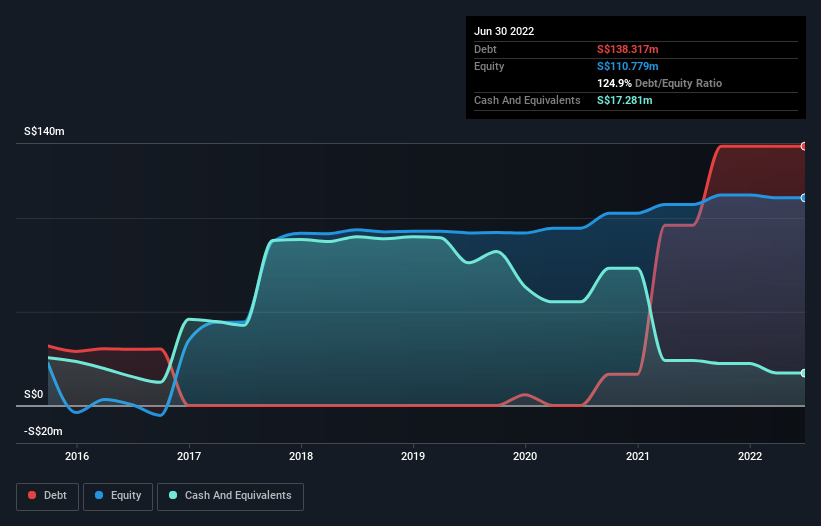Click the 2018 x-axis label

(301, 456)
